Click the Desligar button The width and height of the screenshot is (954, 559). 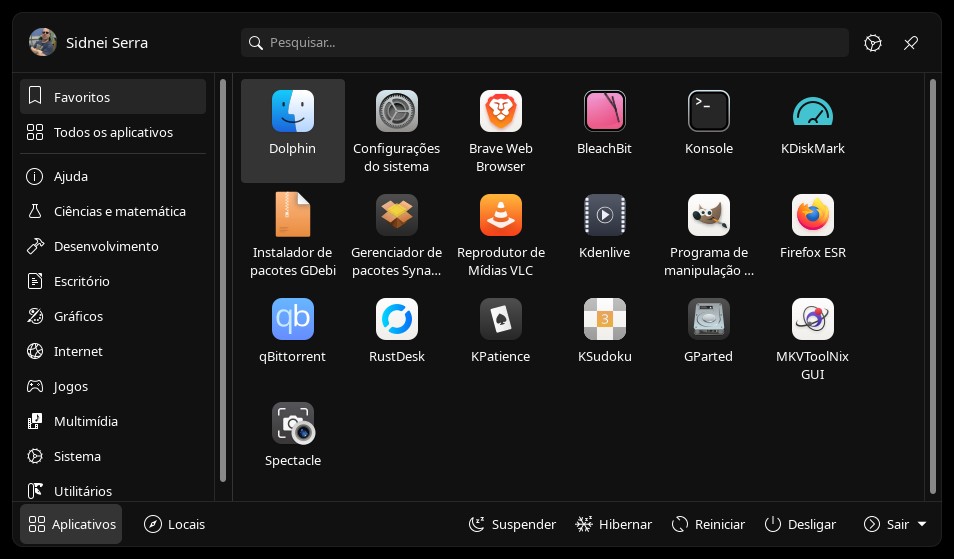click(x=800, y=524)
